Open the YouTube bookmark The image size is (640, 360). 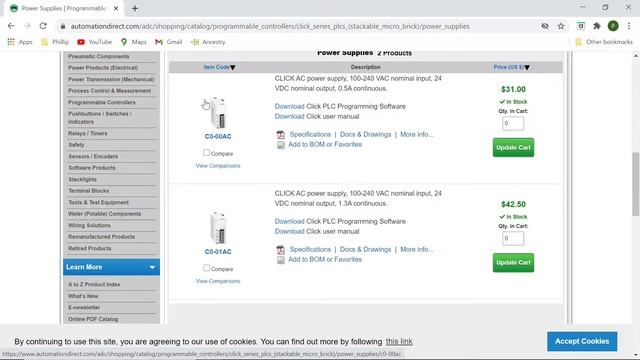[x=94, y=42]
